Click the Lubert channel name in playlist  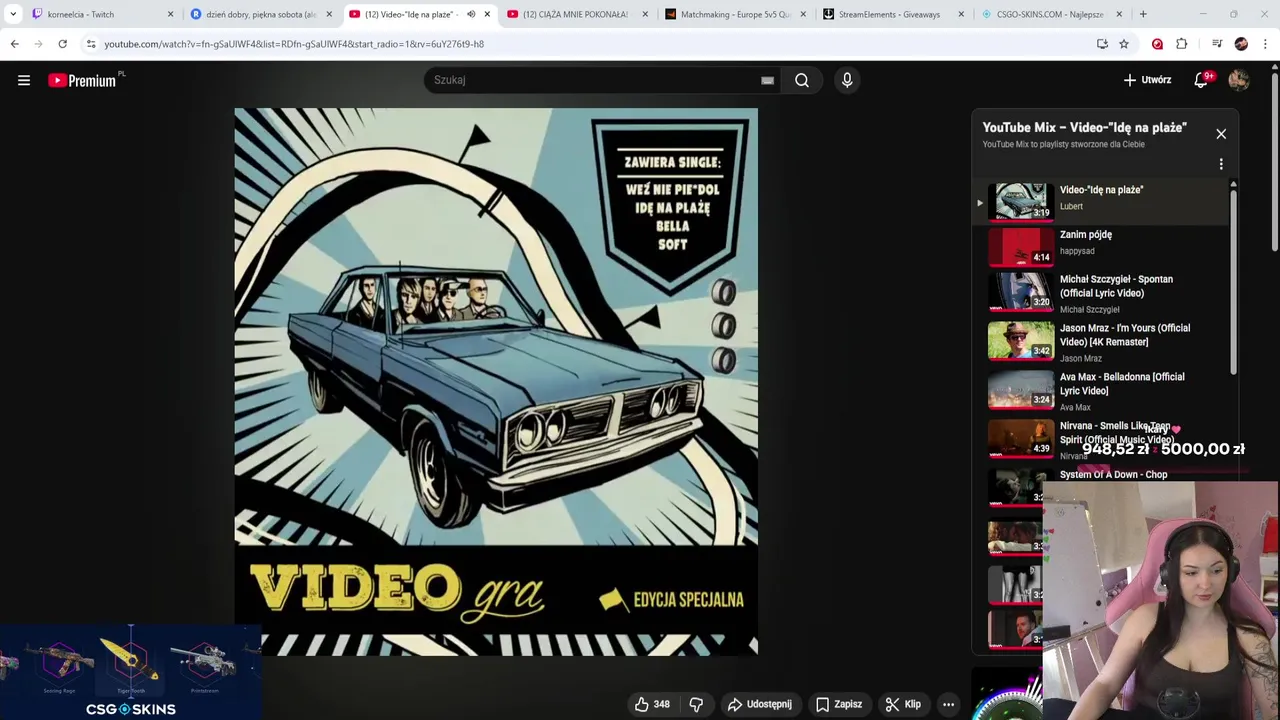1071,206
